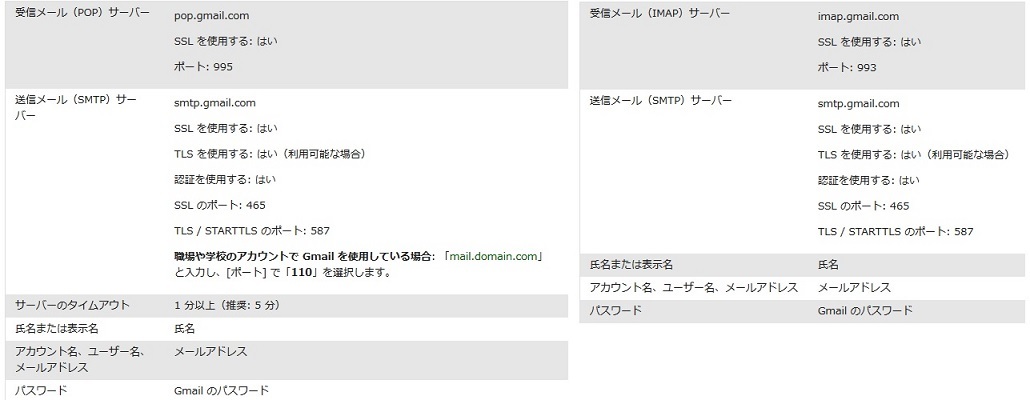Click the サーバーのタイムアウト label
The height and width of the screenshot is (400, 1030).
click(x=78, y=304)
